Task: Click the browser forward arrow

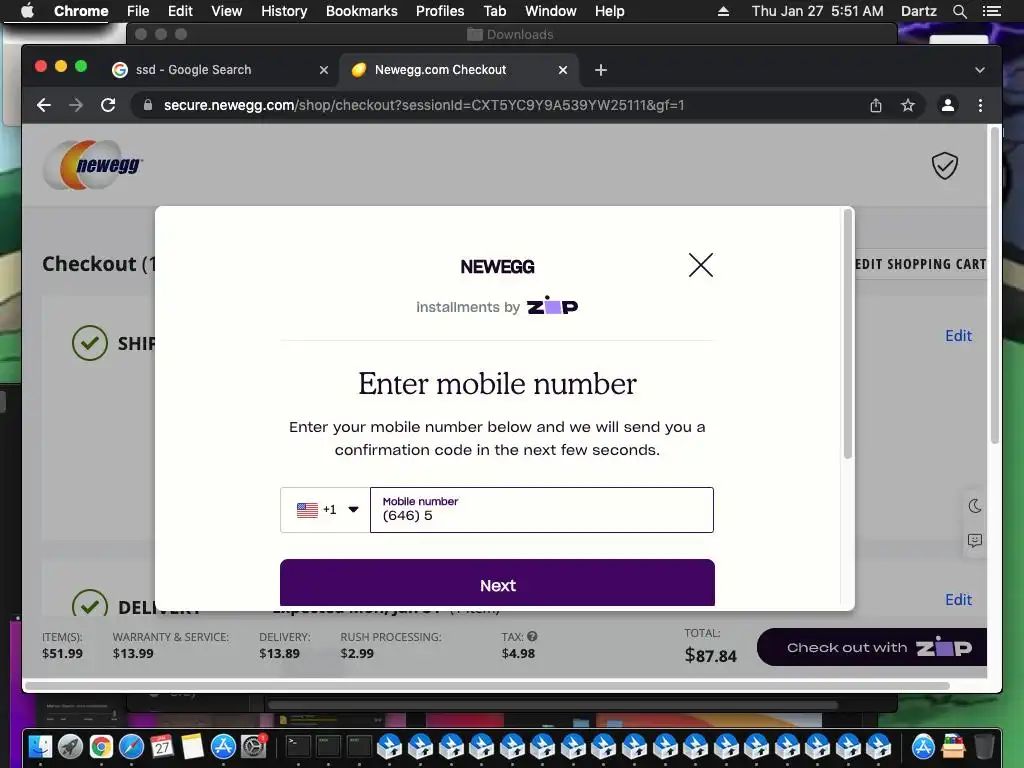Action: point(76,105)
